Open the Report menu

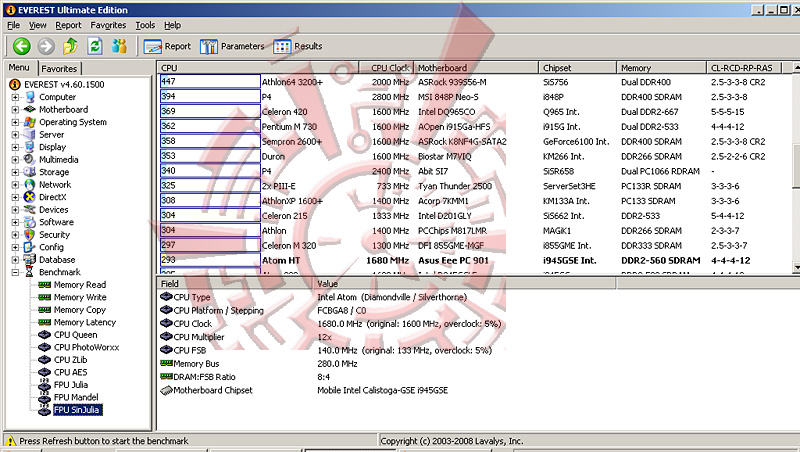(68, 25)
